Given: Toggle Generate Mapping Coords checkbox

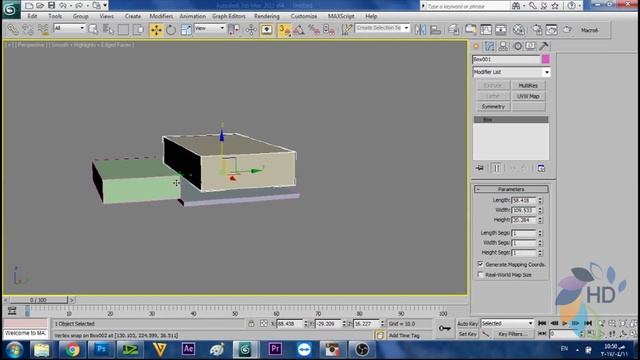Looking at the screenshot, I should tap(480, 264).
